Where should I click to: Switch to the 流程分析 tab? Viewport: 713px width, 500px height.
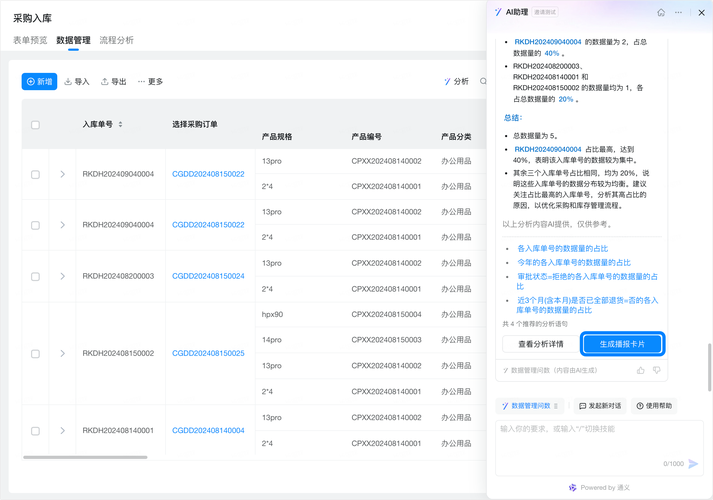coord(116,41)
